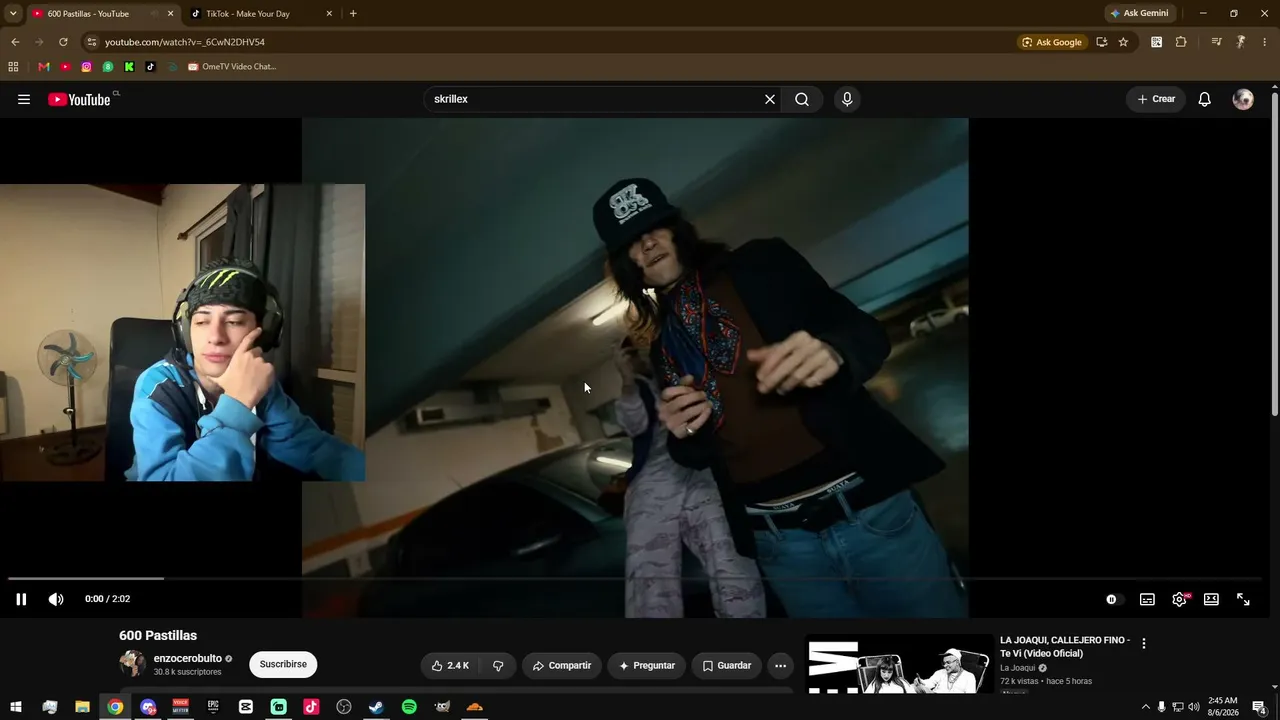Open a new browser tab

point(353,14)
